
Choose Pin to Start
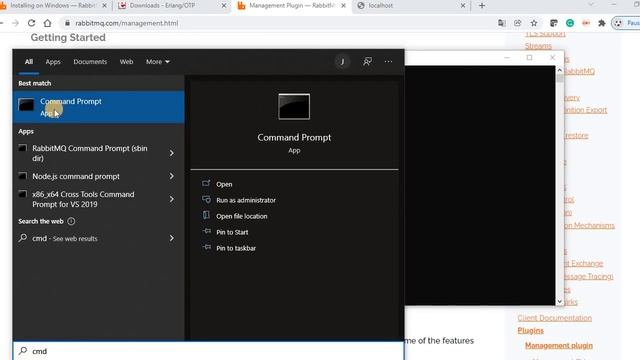click(x=232, y=232)
